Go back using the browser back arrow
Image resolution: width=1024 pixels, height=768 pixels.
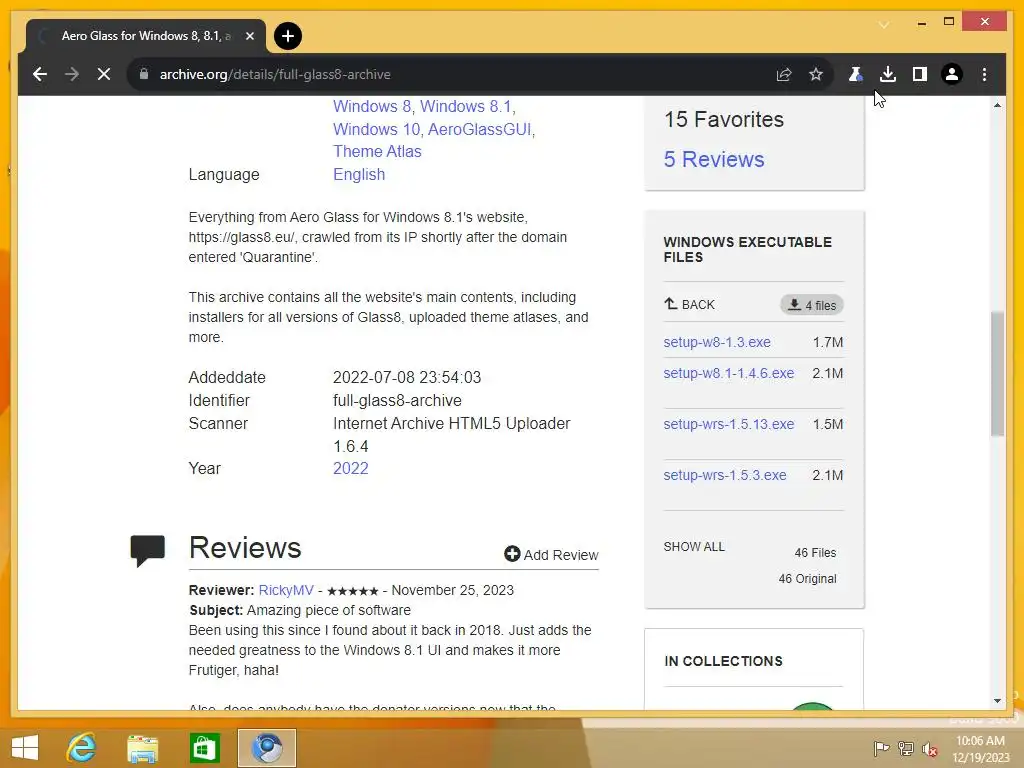pos(40,74)
